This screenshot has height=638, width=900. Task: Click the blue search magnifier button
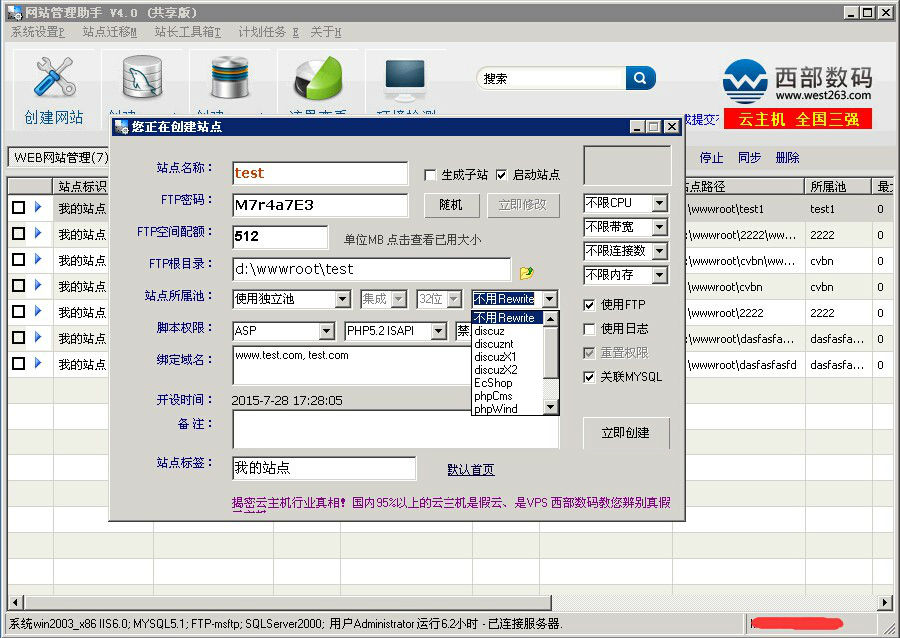pos(641,78)
